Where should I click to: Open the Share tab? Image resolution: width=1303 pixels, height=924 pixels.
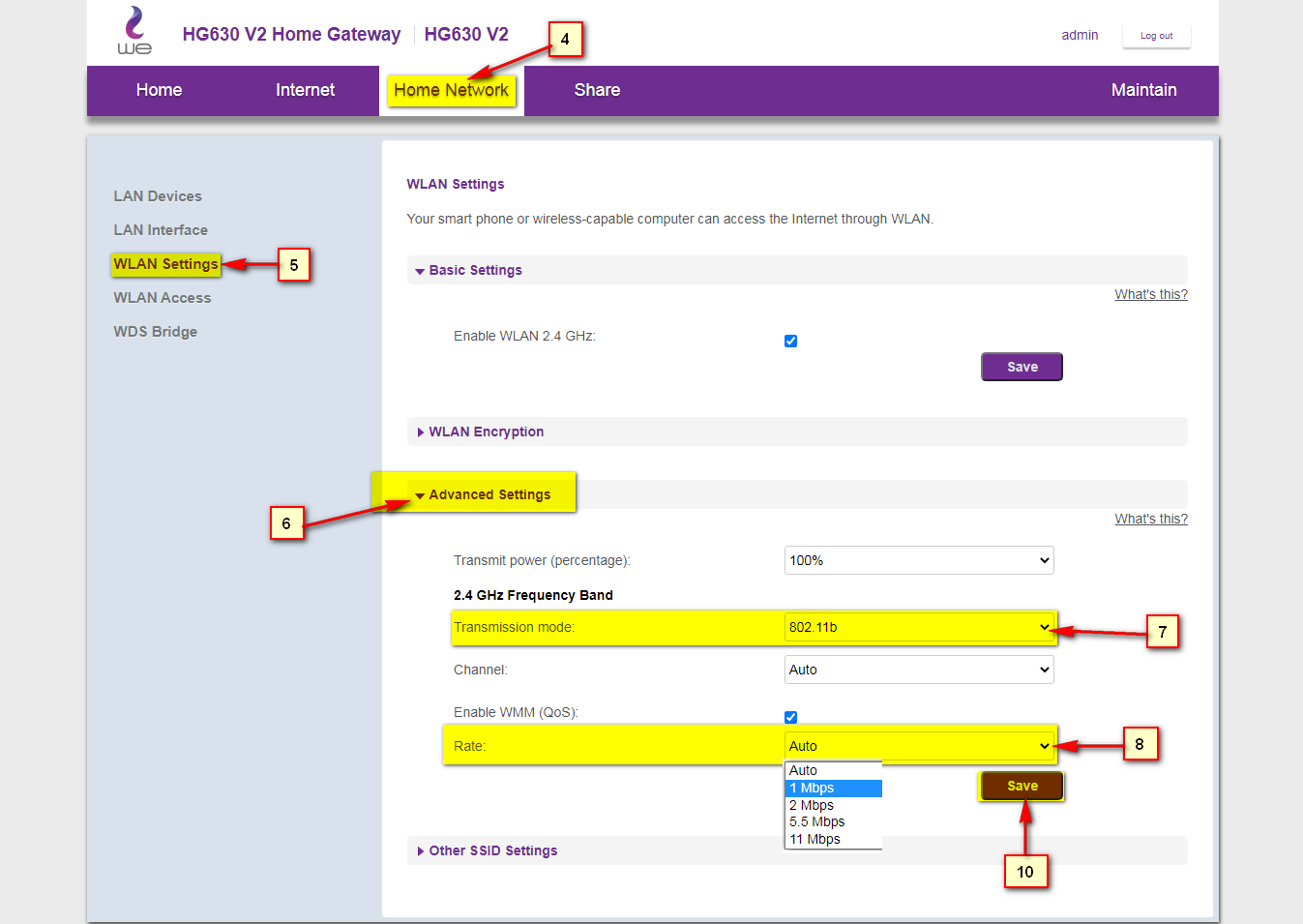597,90
